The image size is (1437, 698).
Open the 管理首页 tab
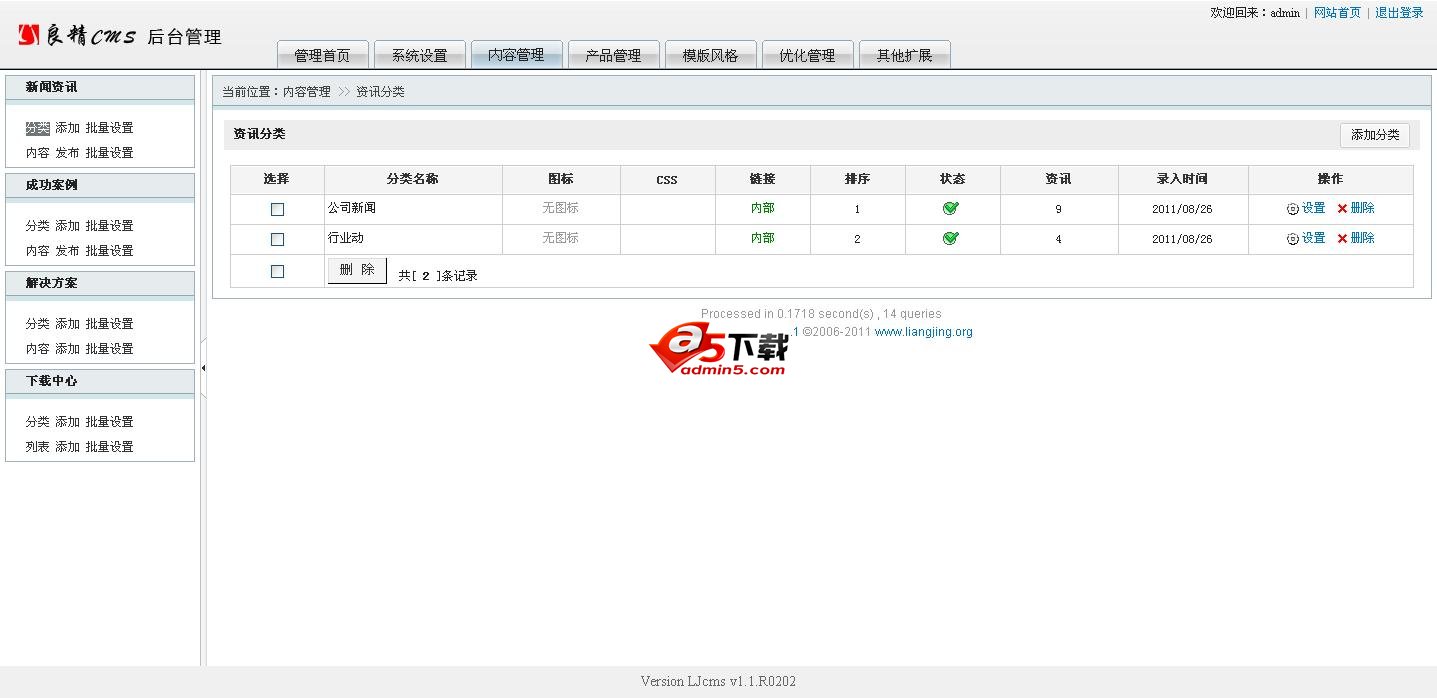pyautogui.click(x=322, y=55)
